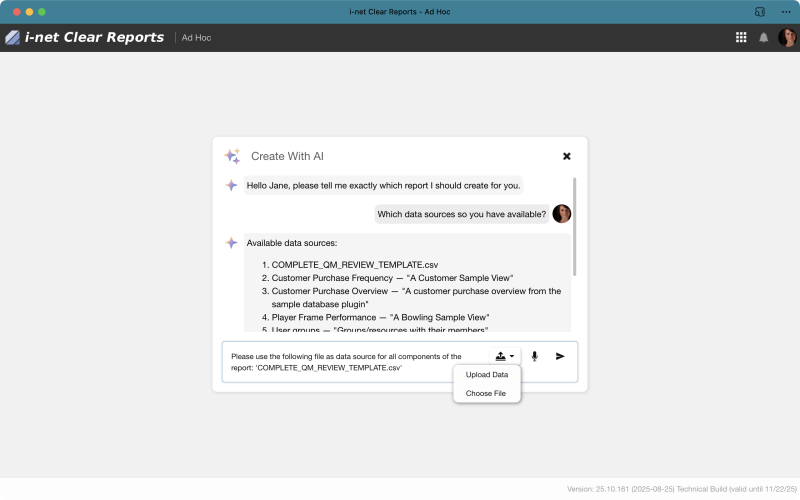The width and height of the screenshot is (800, 500).
Task: Click the microphone voice input icon
Action: (x=535, y=356)
